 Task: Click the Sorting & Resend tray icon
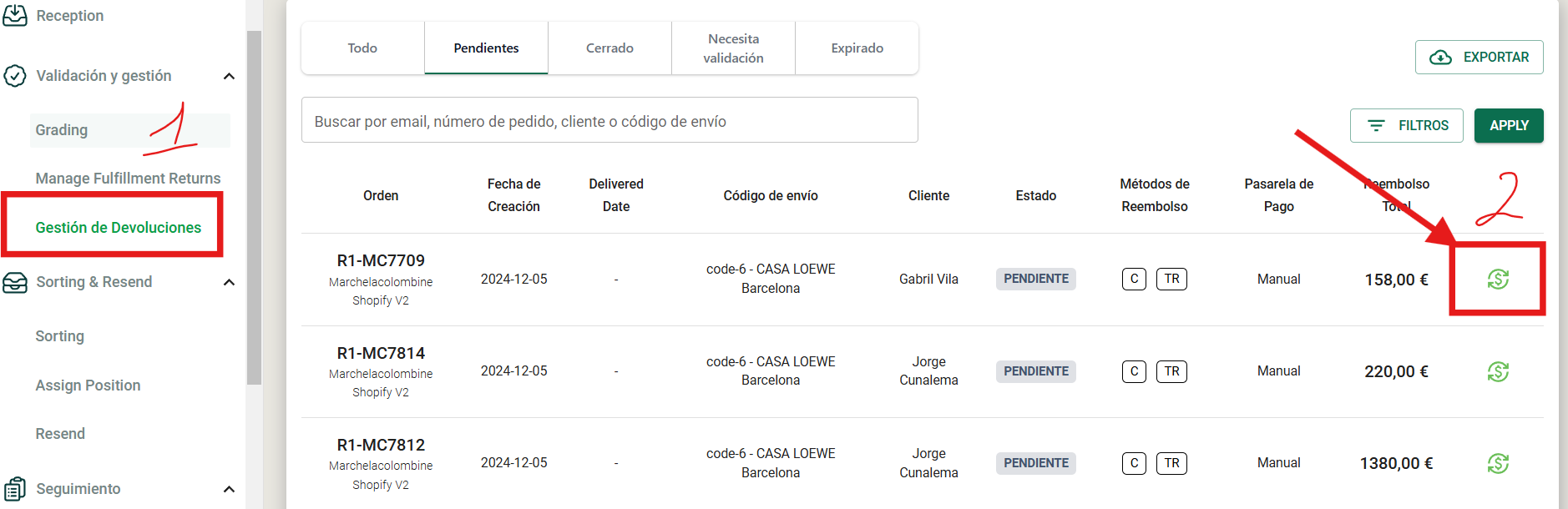click(15, 282)
